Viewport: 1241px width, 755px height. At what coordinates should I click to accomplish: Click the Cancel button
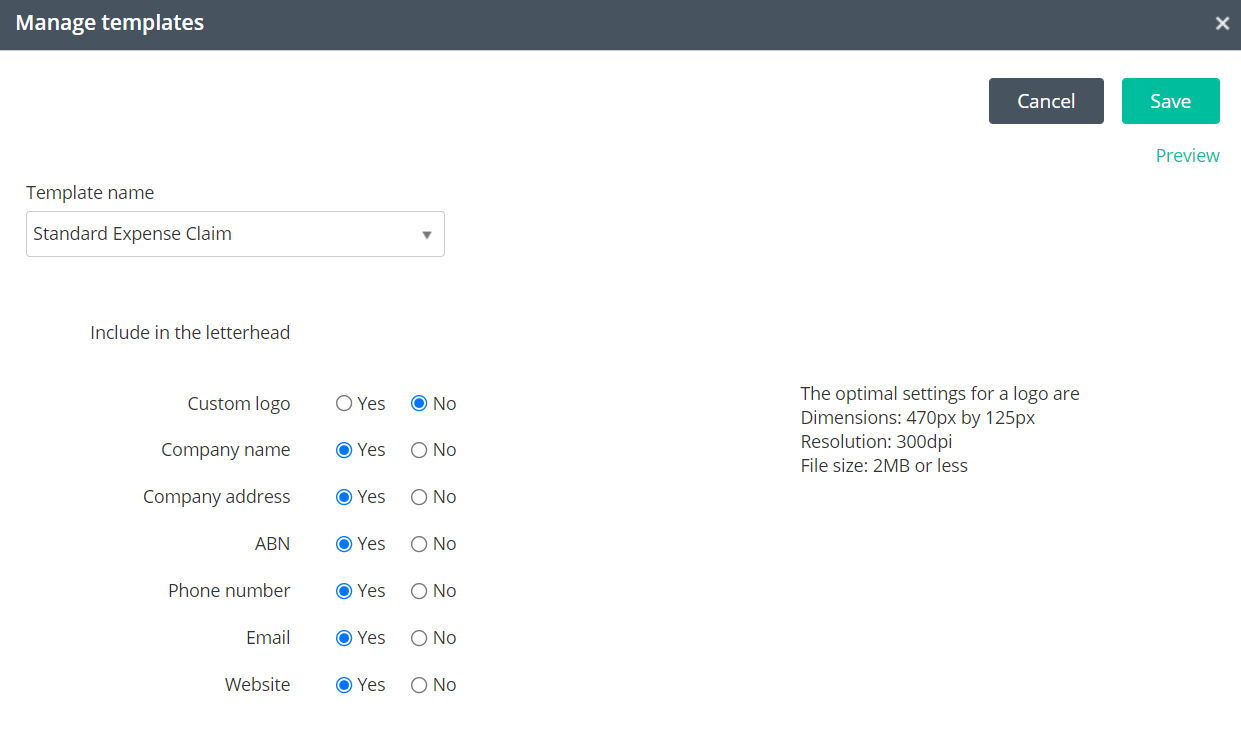click(1046, 101)
